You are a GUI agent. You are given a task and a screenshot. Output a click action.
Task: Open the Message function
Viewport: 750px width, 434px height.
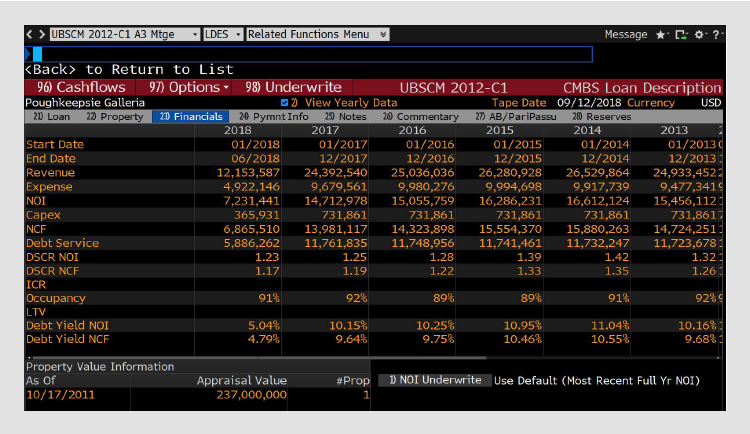[626, 34]
